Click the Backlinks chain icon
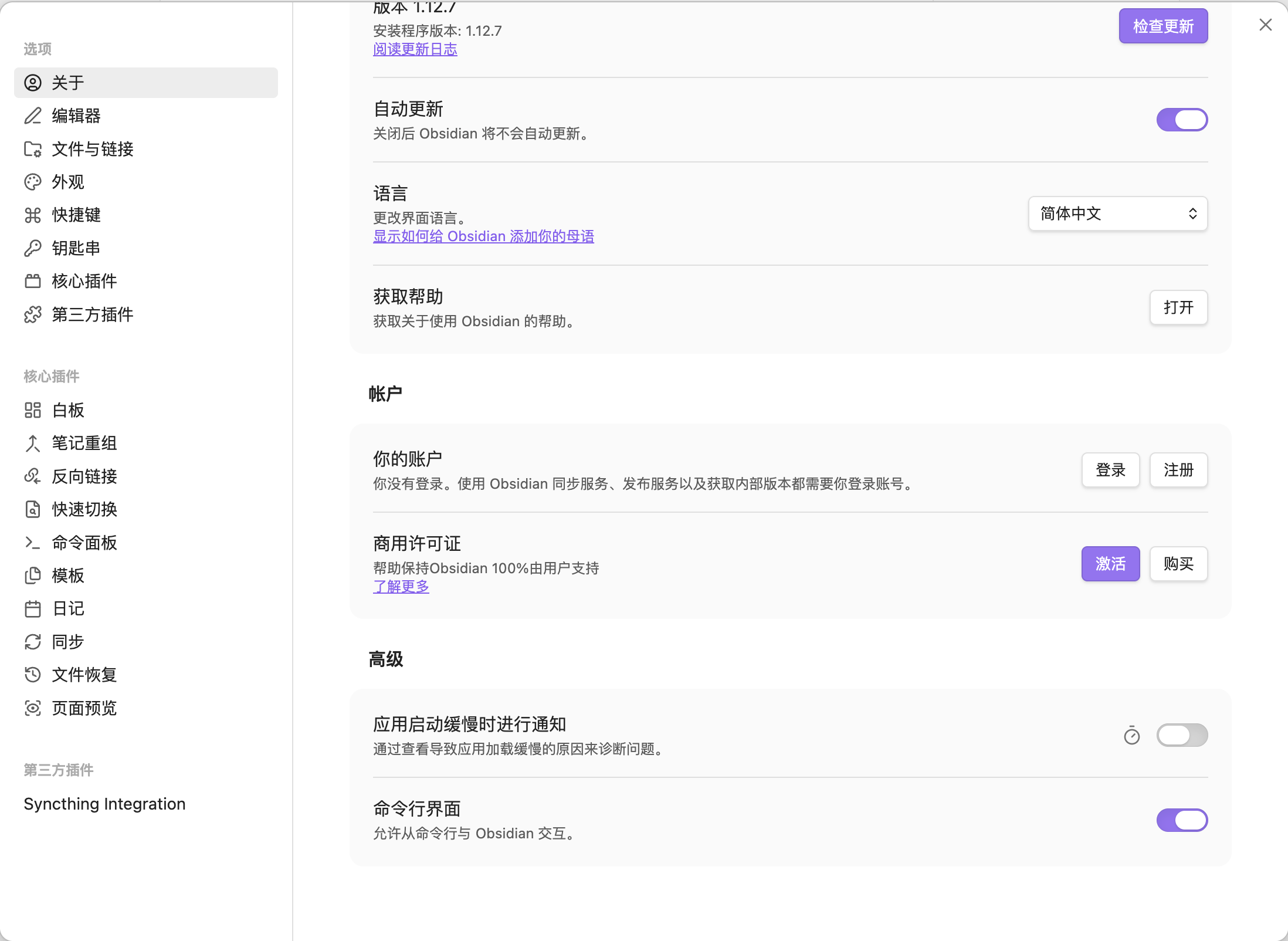The height and width of the screenshot is (941, 1288). click(33, 476)
